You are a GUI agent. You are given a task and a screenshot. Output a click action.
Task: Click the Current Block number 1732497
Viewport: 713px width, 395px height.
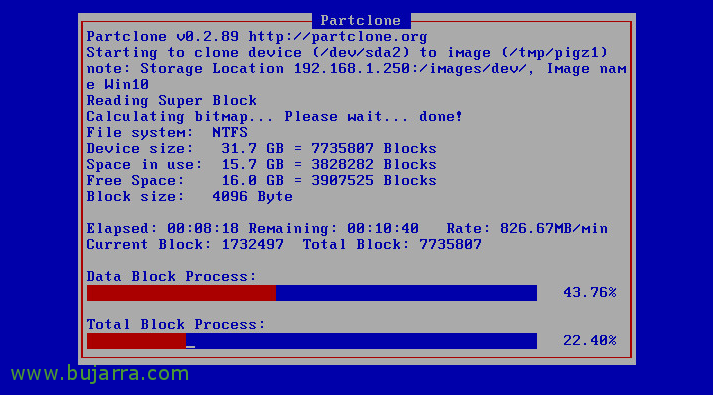click(x=252, y=245)
